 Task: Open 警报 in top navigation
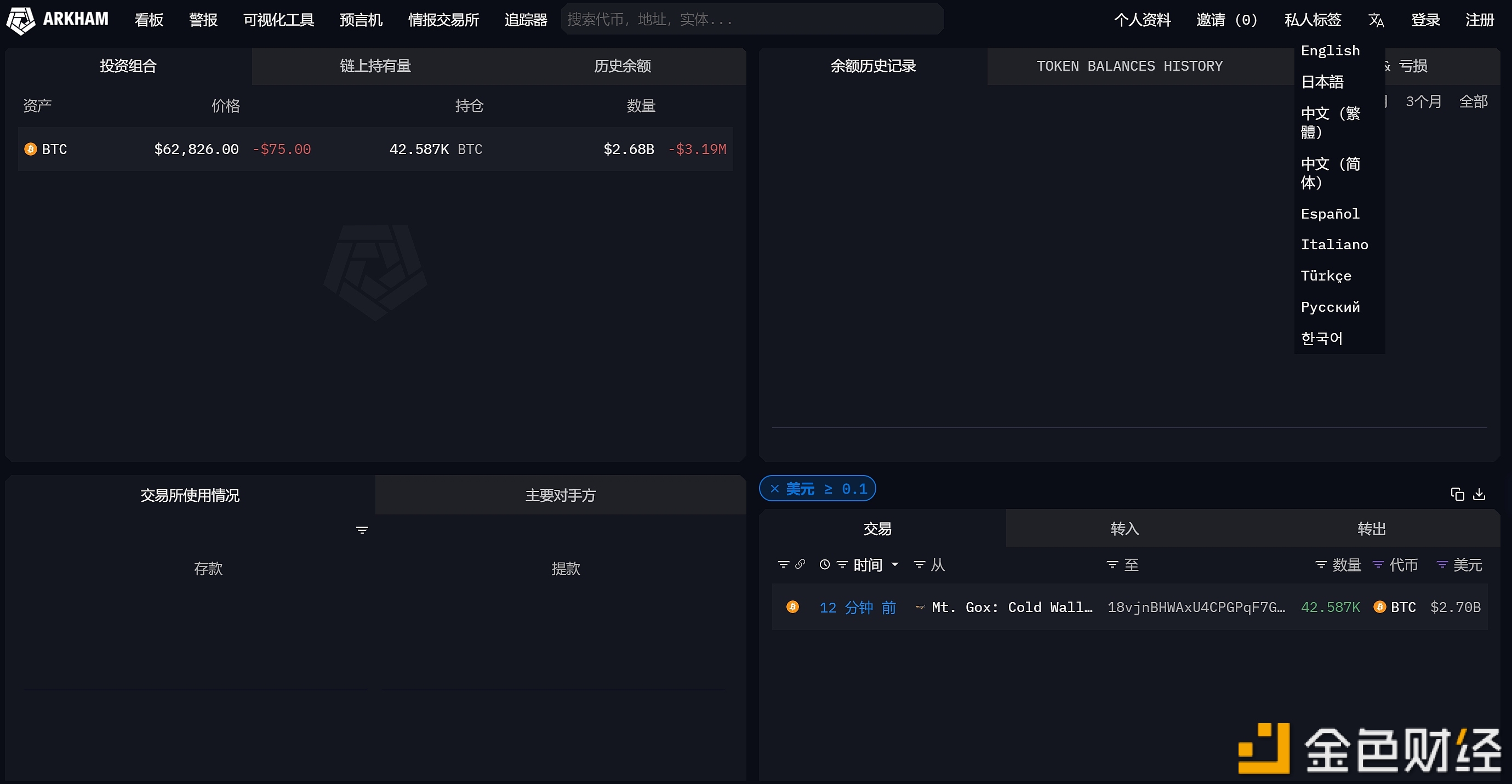(203, 20)
